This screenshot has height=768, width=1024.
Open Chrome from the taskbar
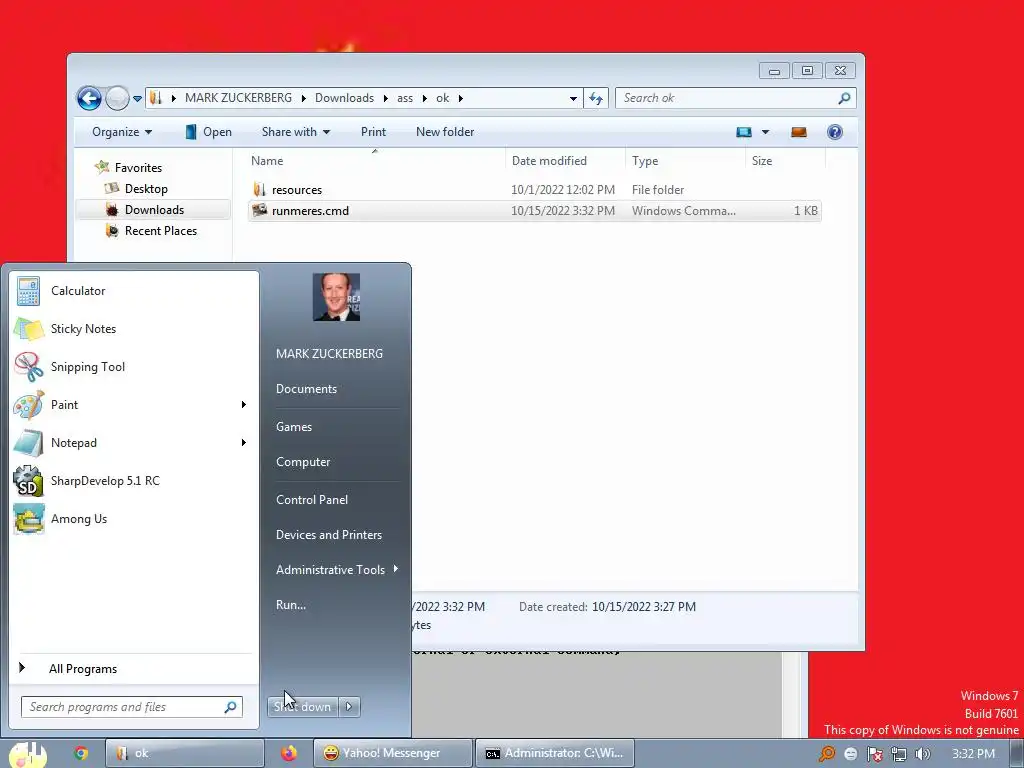click(81, 754)
